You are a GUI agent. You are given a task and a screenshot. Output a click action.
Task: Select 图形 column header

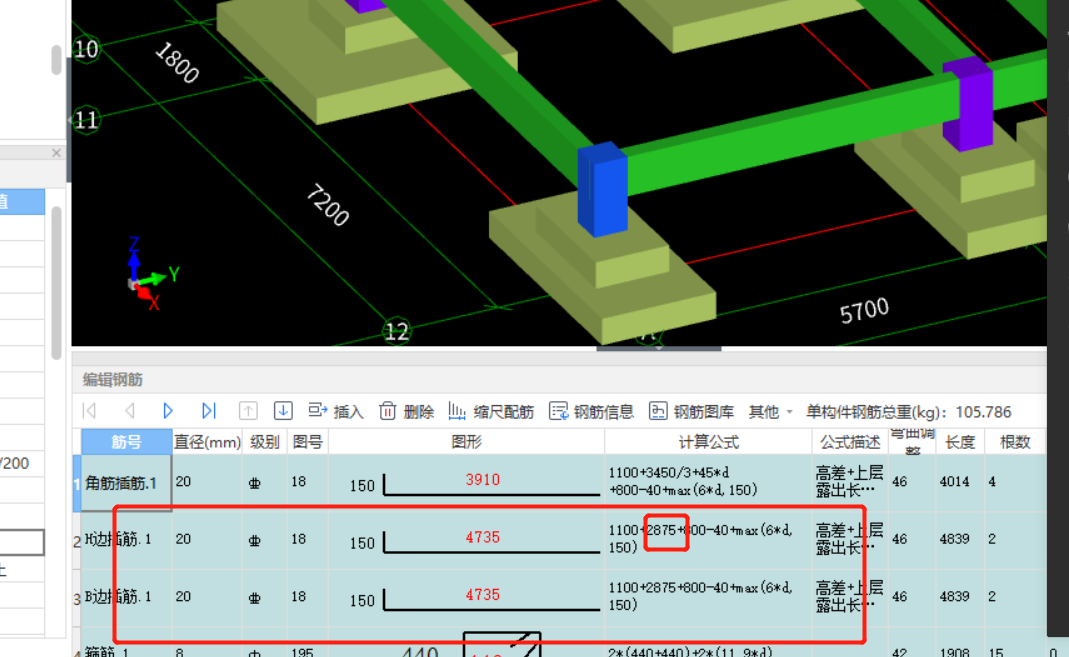466,442
